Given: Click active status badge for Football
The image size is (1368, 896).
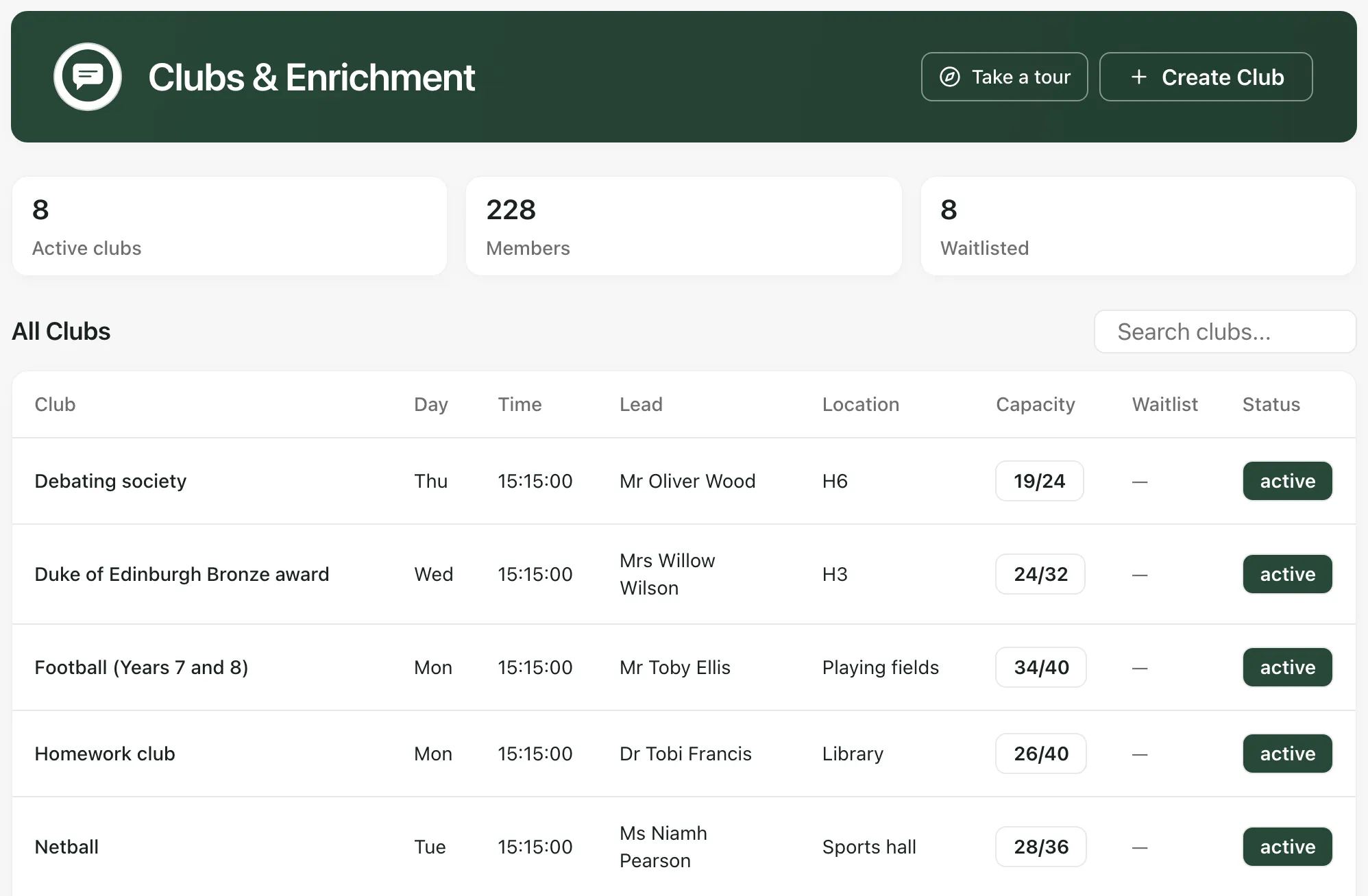Looking at the screenshot, I should (x=1287, y=667).
